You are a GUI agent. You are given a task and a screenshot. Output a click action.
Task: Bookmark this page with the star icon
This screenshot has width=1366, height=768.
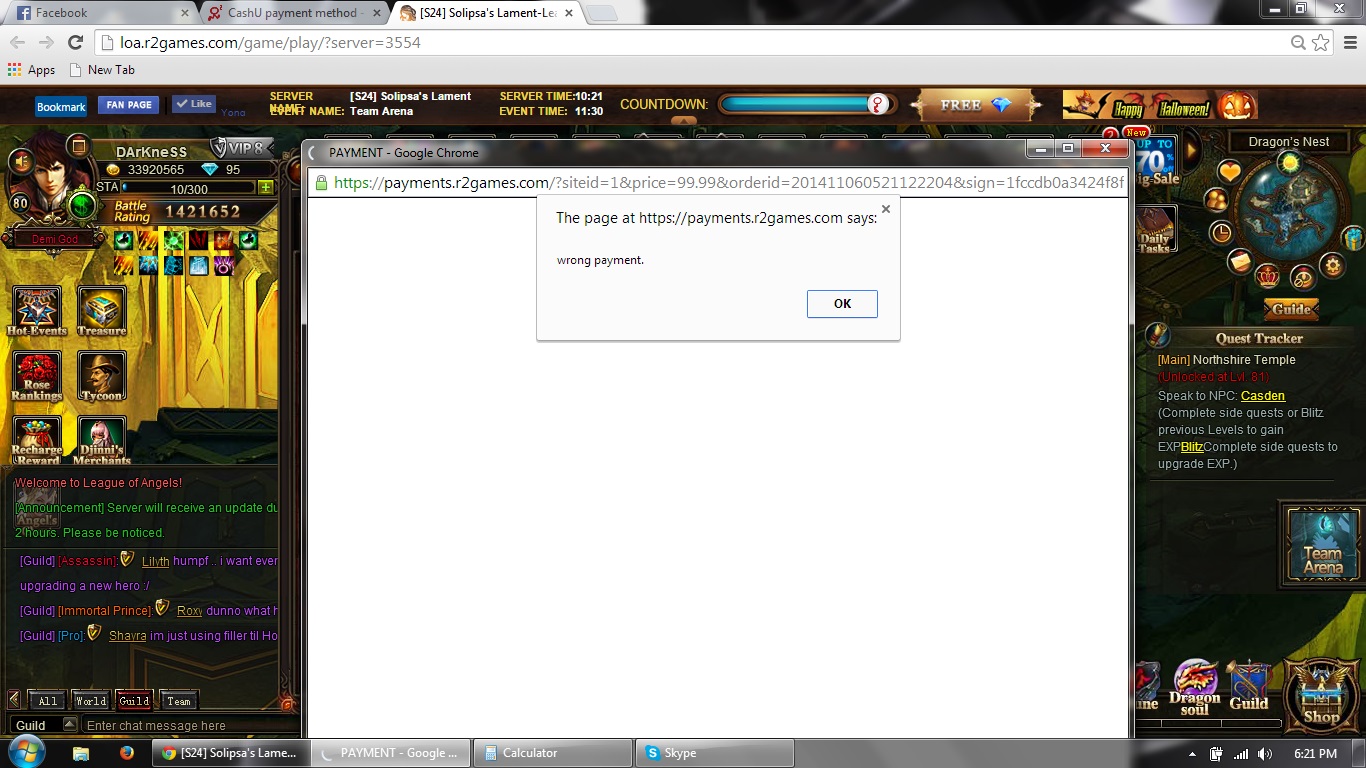(1321, 42)
